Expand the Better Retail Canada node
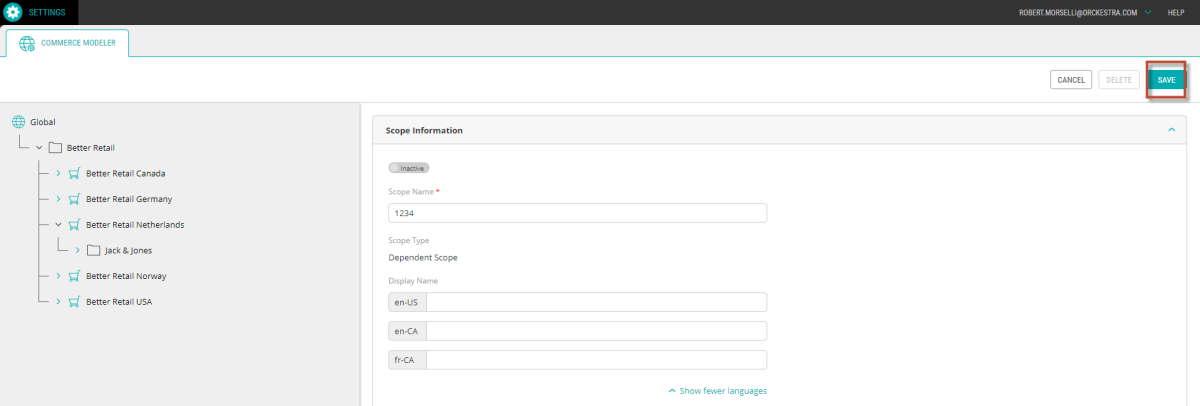This screenshot has height=406, width=1200. (58, 173)
